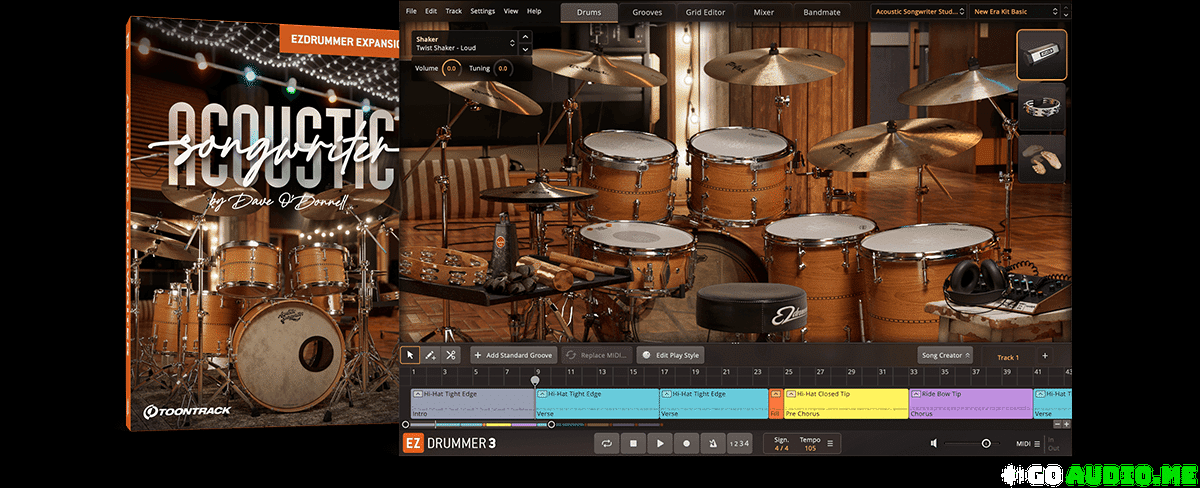Toggle the metronome click
The width and height of the screenshot is (1200, 488).
click(712, 443)
